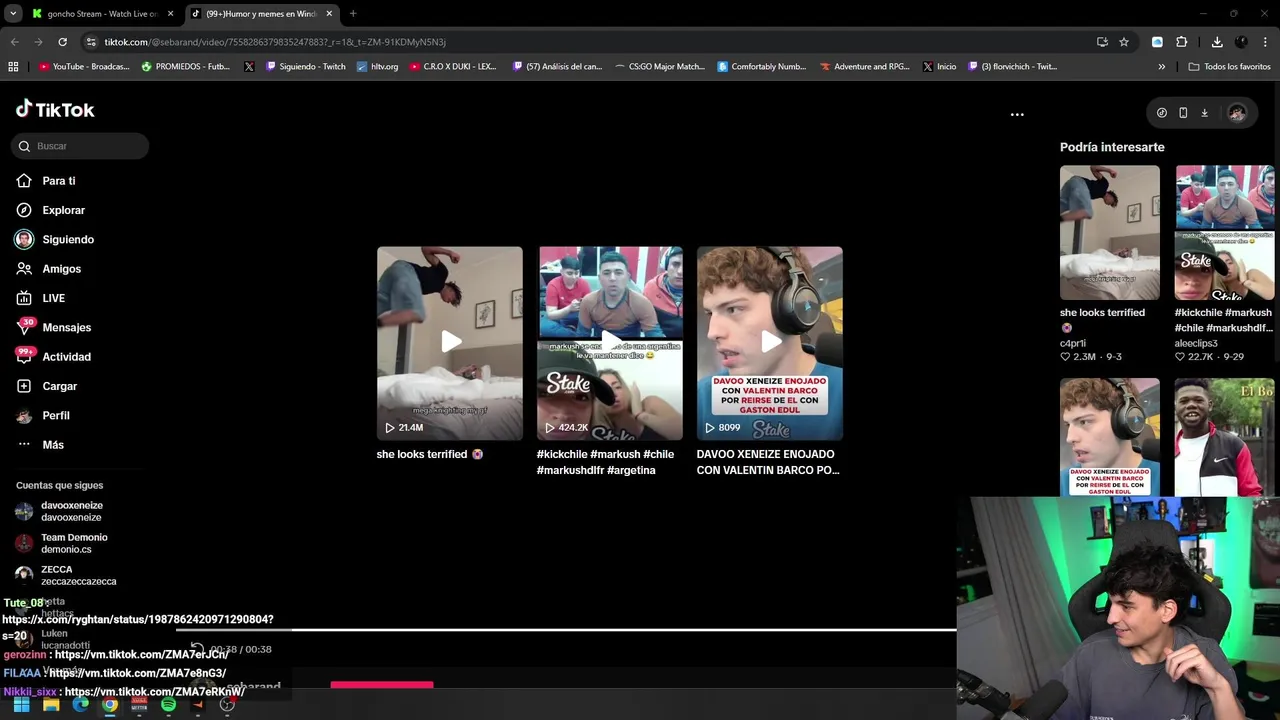Play the DAVOO XENEIZE ENOJADO center video
Image resolution: width=1280 pixels, height=720 pixels.
click(x=770, y=343)
